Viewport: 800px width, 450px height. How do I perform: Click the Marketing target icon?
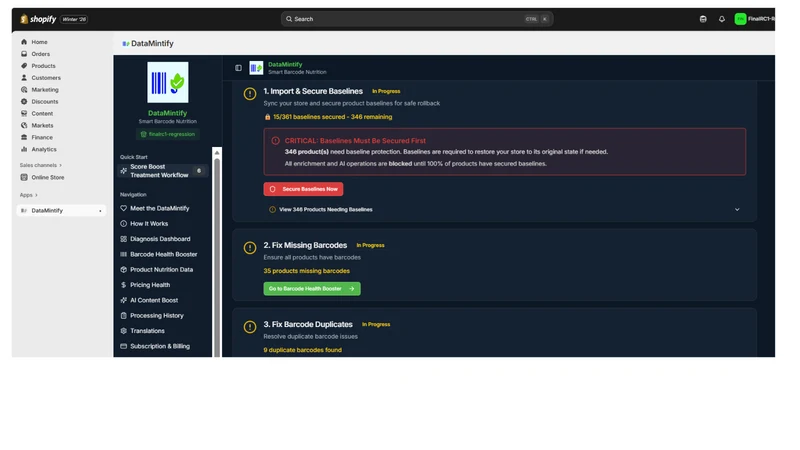click(24, 89)
